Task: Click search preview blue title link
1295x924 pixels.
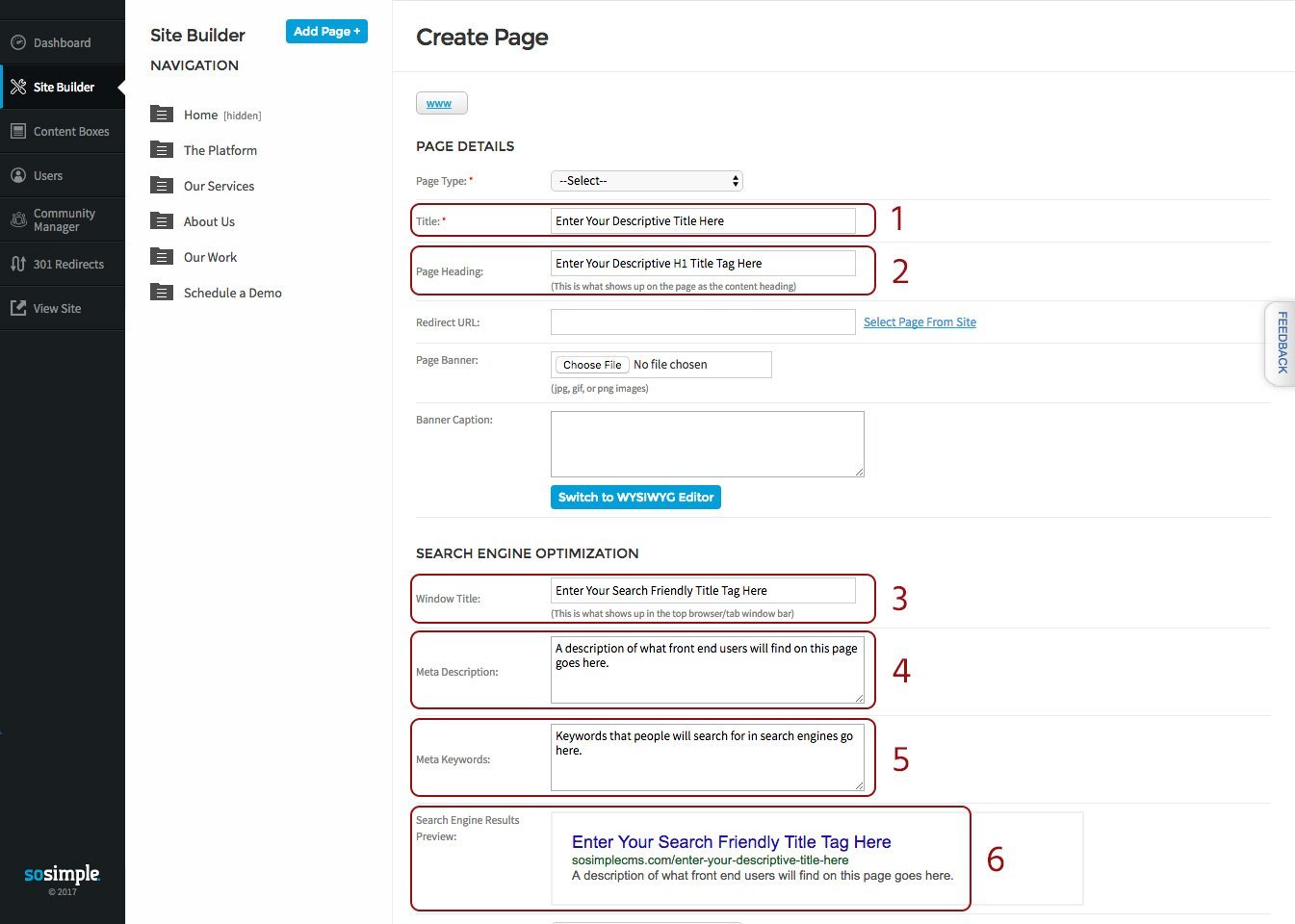Action: (731, 842)
